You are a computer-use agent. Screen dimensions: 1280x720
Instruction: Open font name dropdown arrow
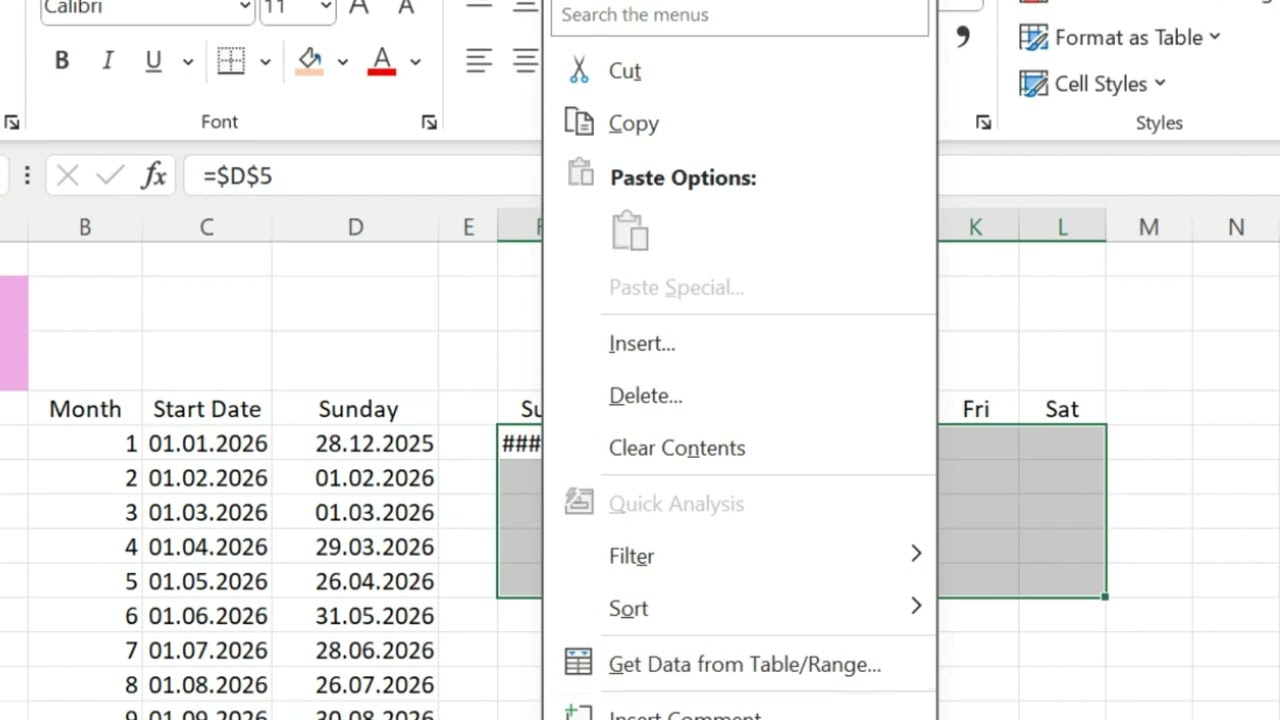pyautogui.click(x=245, y=8)
